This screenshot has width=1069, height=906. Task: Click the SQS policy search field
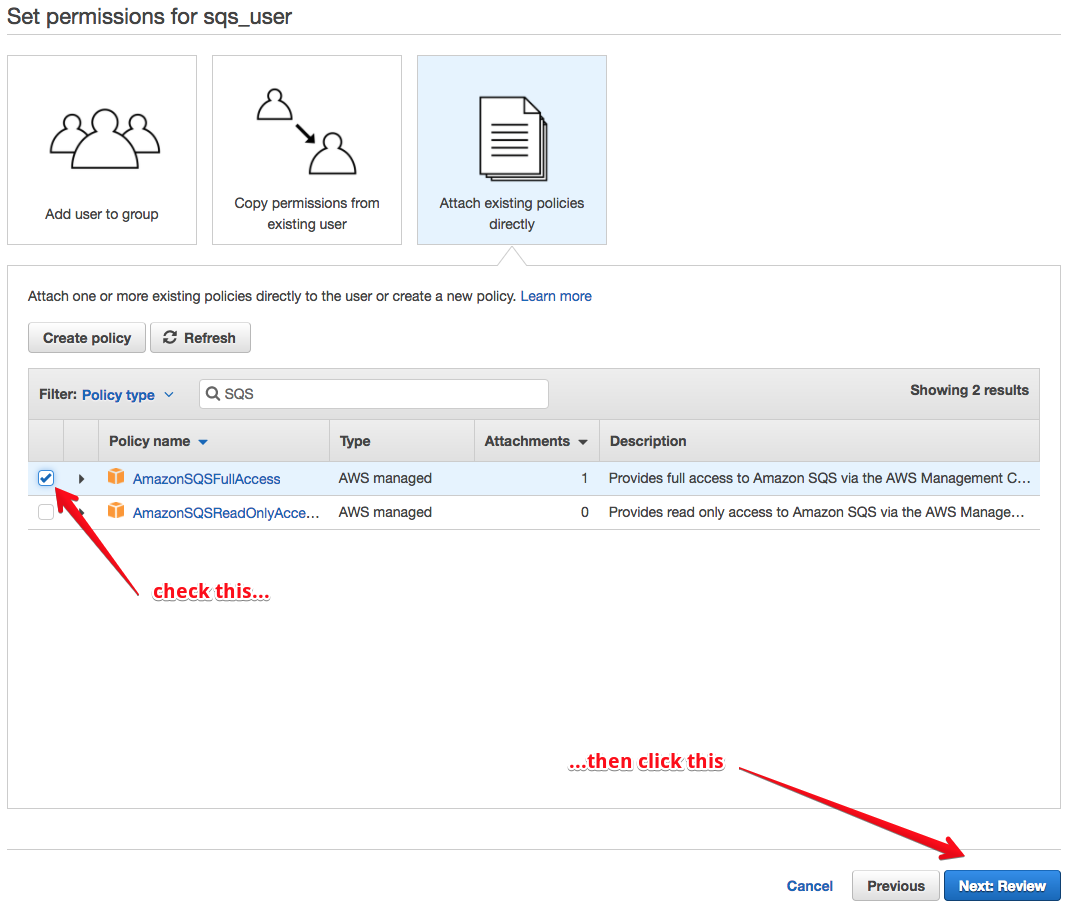[x=374, y=394]
